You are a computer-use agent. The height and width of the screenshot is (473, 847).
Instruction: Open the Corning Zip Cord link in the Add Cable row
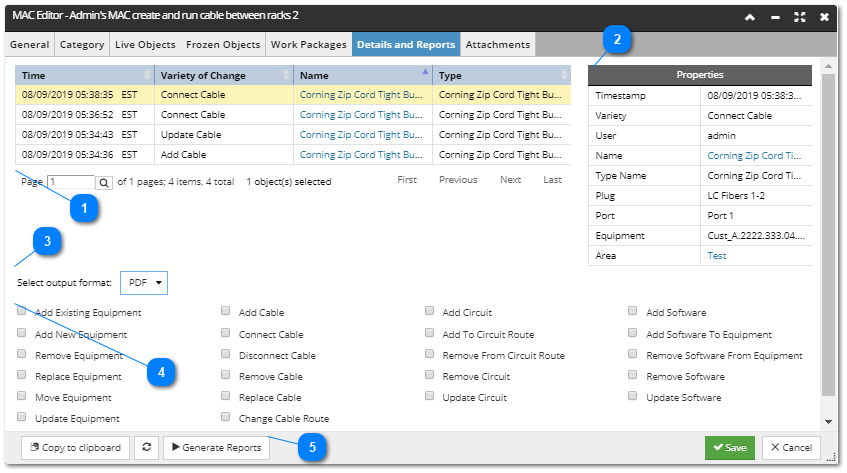pos(361,154)
